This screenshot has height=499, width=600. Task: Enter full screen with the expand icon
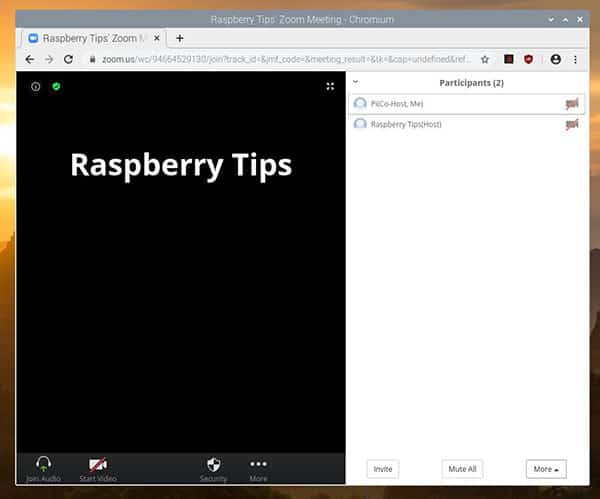[x=330, y=86]
